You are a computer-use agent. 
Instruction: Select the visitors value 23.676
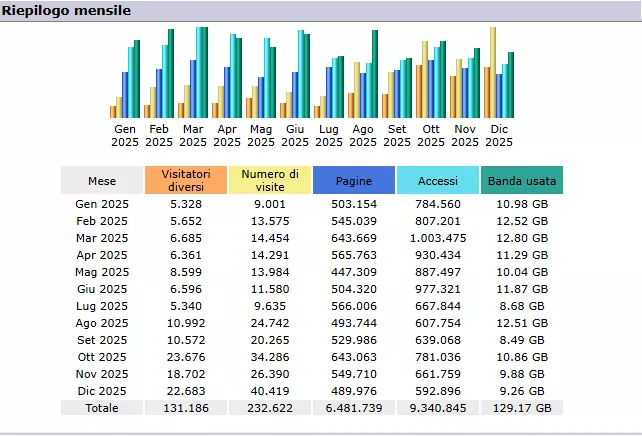(186, 357)
